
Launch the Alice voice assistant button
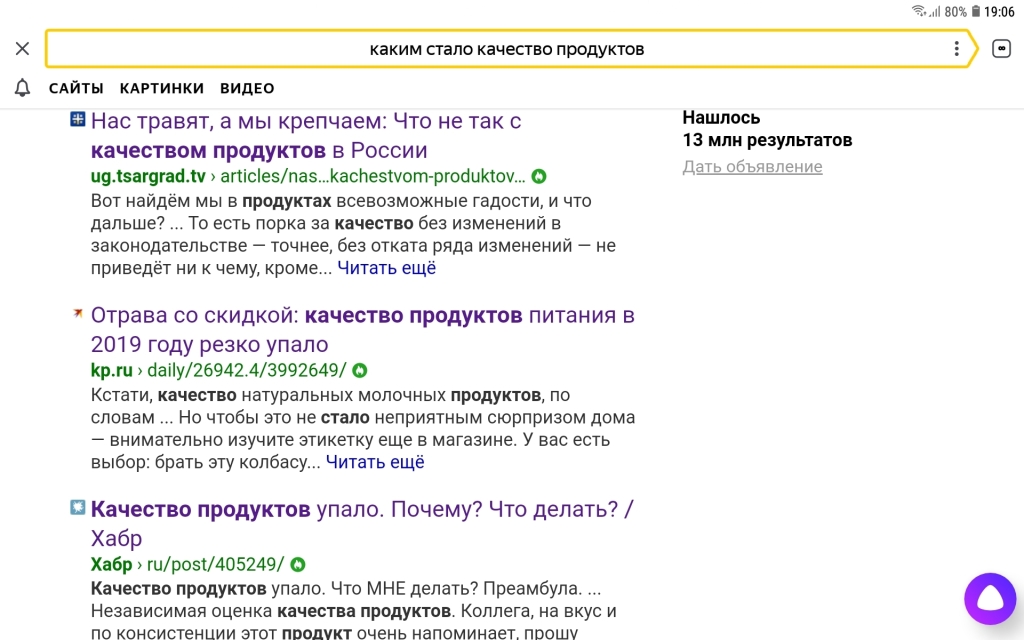[x=989, y=599]
